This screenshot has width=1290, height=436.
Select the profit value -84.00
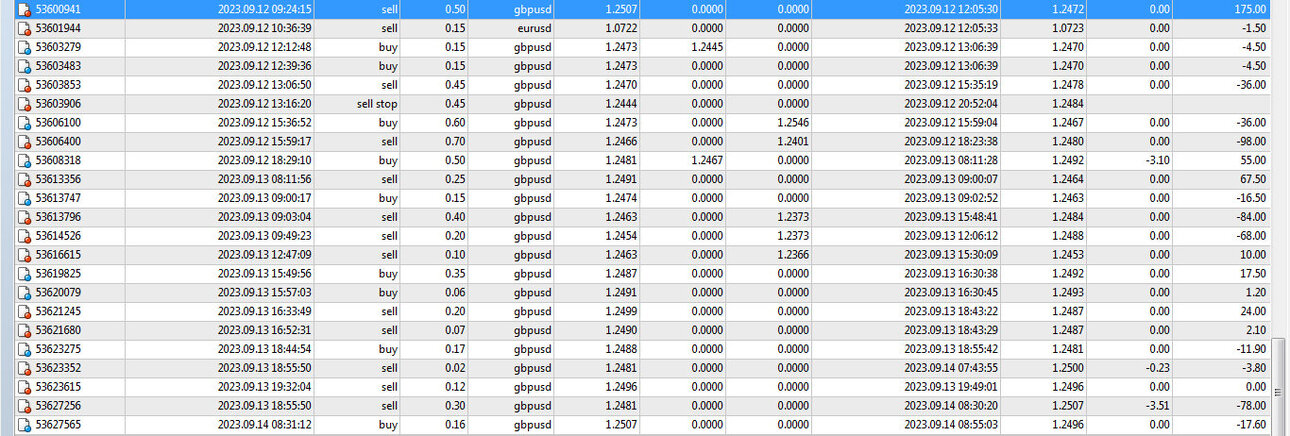coord(1249,217)
